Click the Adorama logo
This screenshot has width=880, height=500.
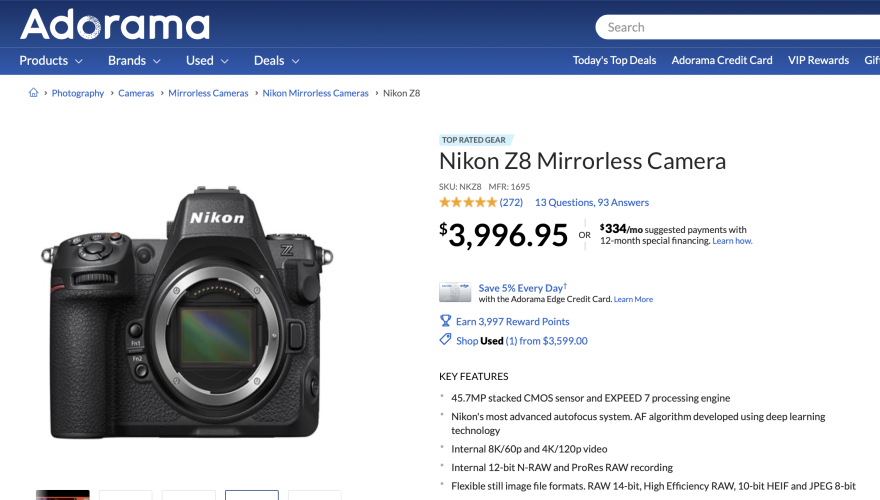click(115, 24)
